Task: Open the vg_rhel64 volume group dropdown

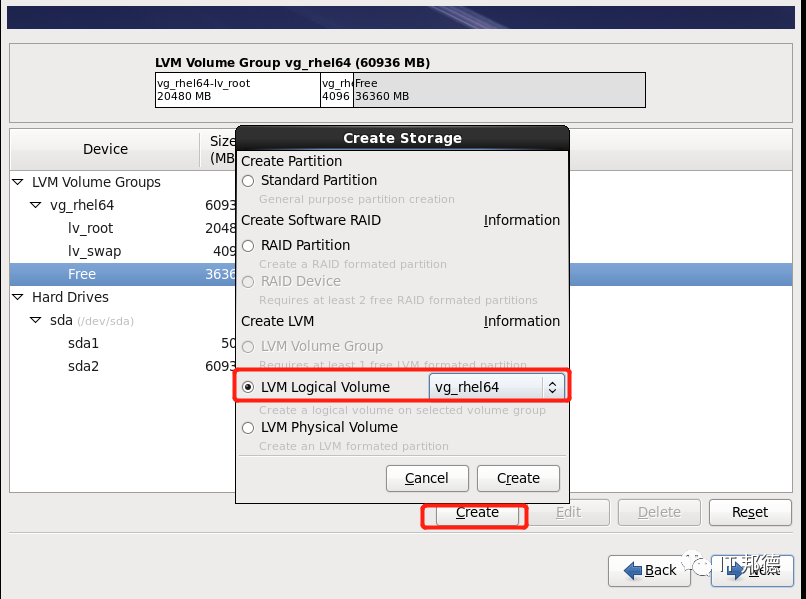Action: (497, 387)
